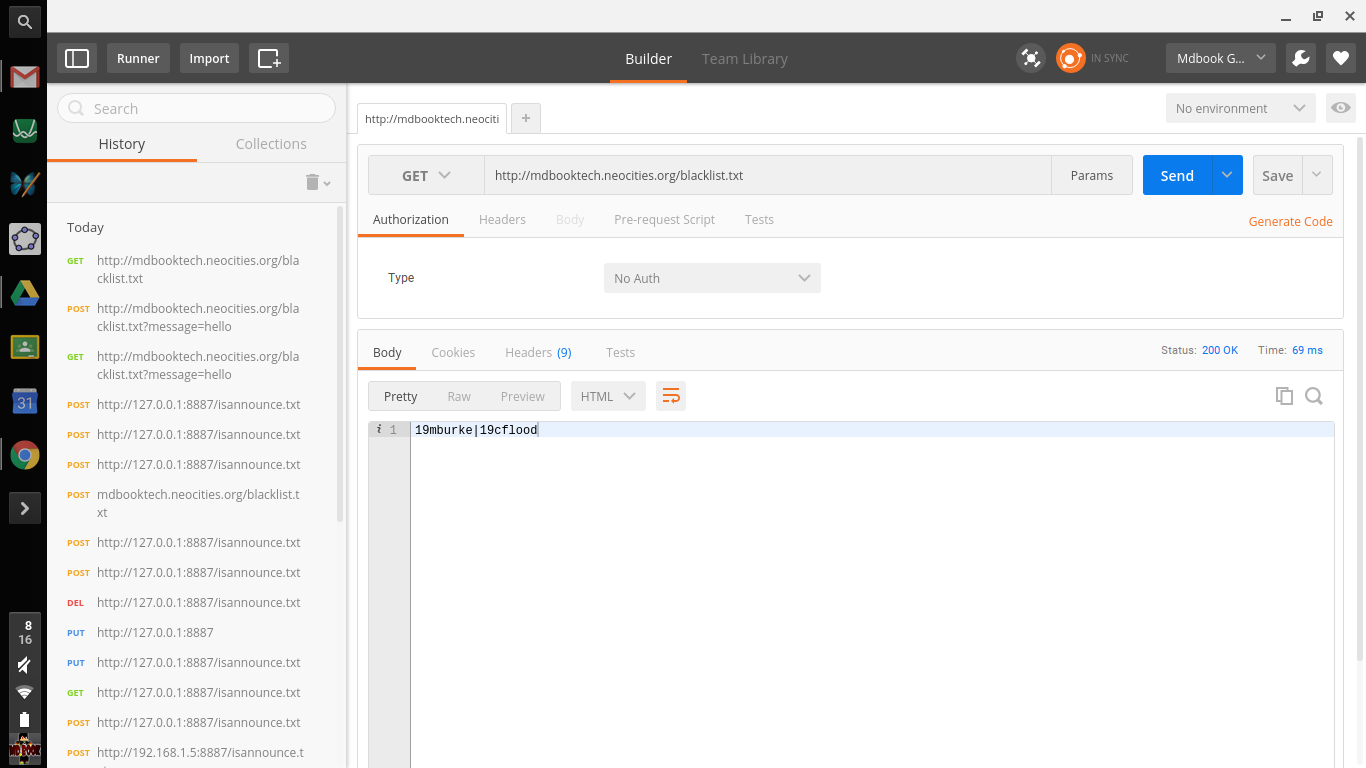The height and width of the screenshot is (768, 1366).
Task: Open the No environment dropdown
Action: pos(1240,108)
